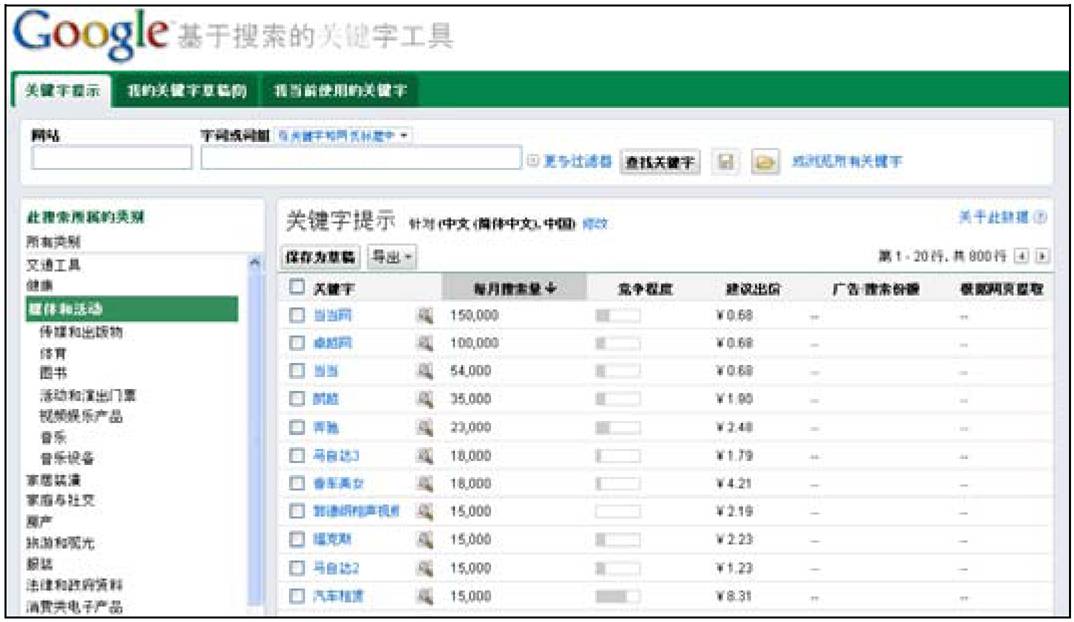This screenshot has width=1074, height=622.
Task: Select the 音乐设备 subcategory
Action: (67, 458)
